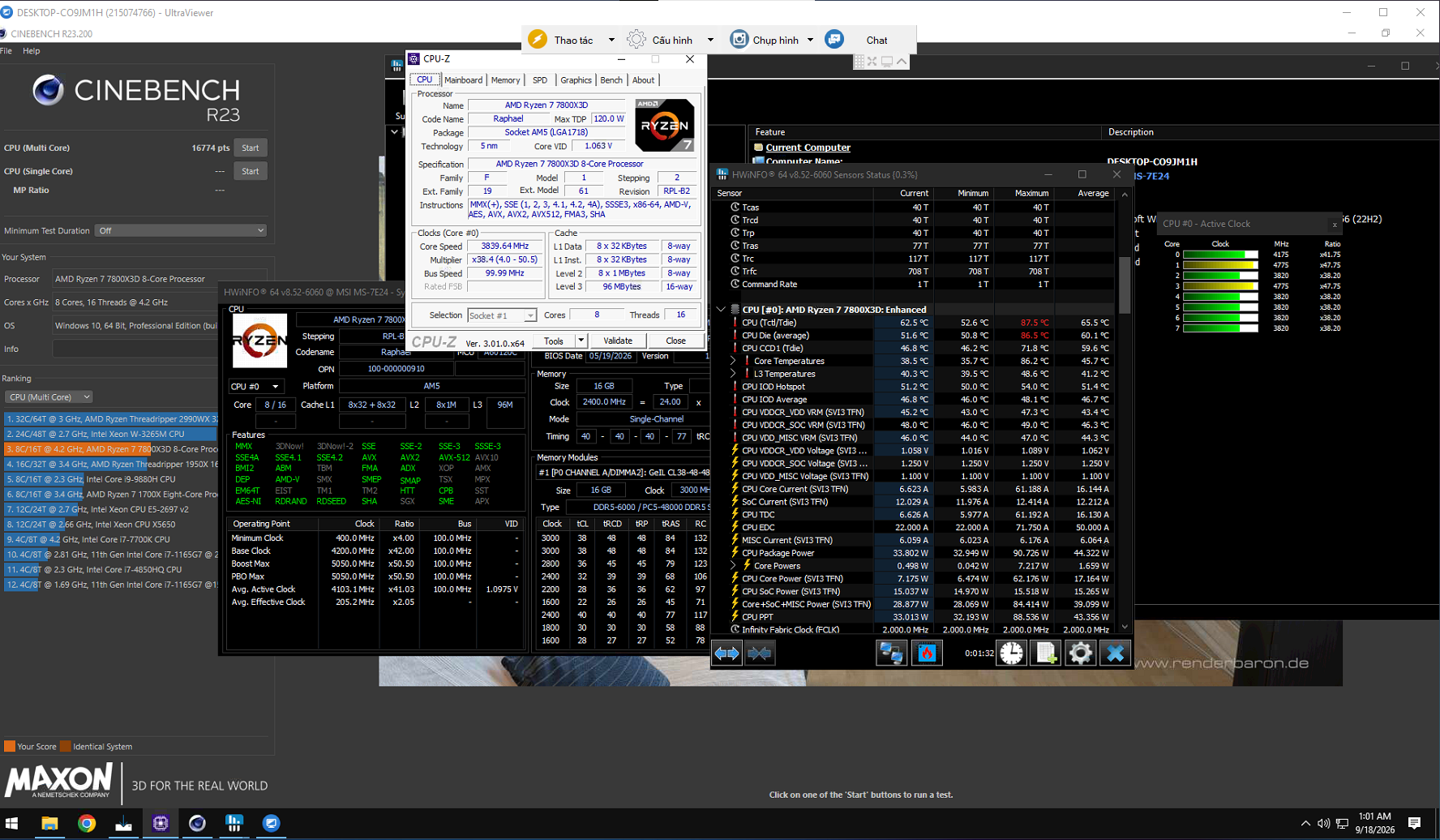1440x840 pixels.
Task: Open the CPU-Z Tools dropdown arrow
Action: pos(581,341)
